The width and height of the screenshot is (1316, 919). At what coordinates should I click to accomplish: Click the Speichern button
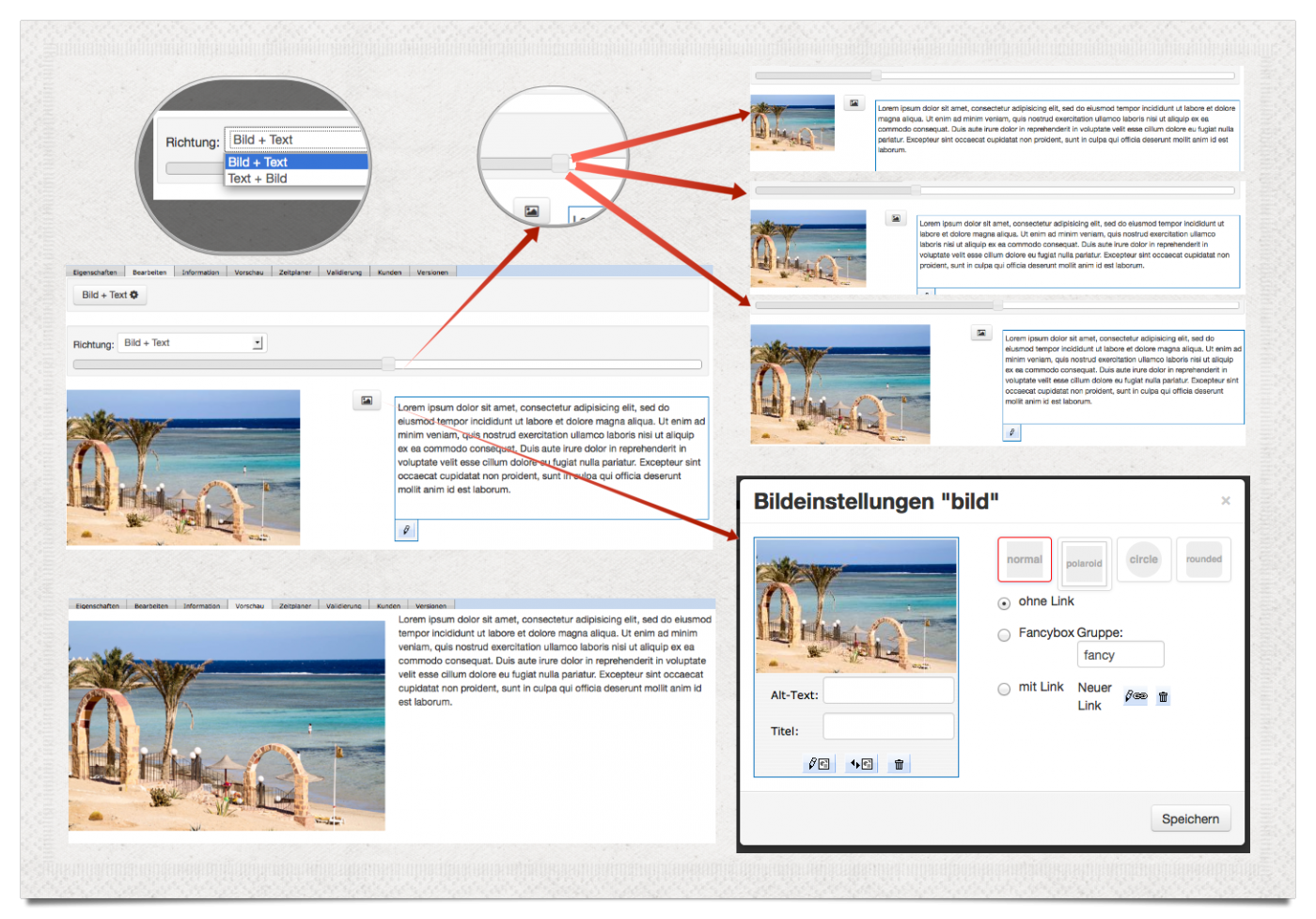pyautogui.click(x=1190, y=818)
